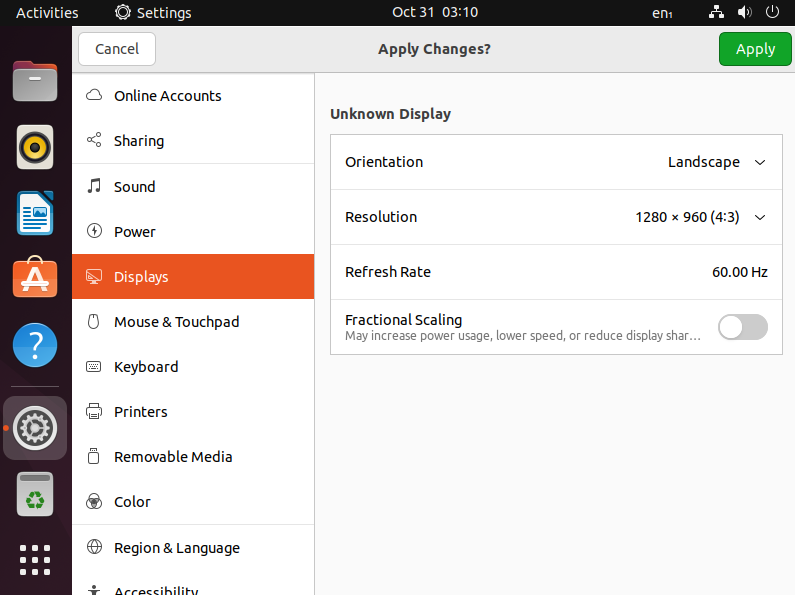Viewport: 795px width, 595px height.
Task: Select Mouse & Touchpad panel
Action: (193, 322)
